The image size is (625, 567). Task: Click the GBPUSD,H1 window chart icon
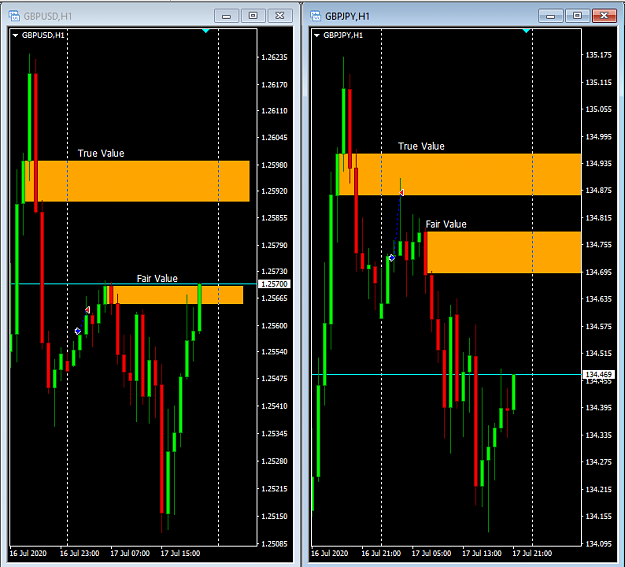[14, 16]
